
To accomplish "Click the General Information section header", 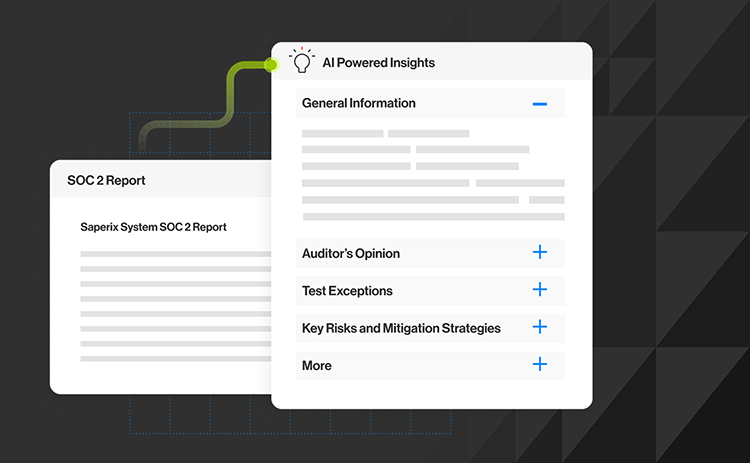I will point(359,103).
